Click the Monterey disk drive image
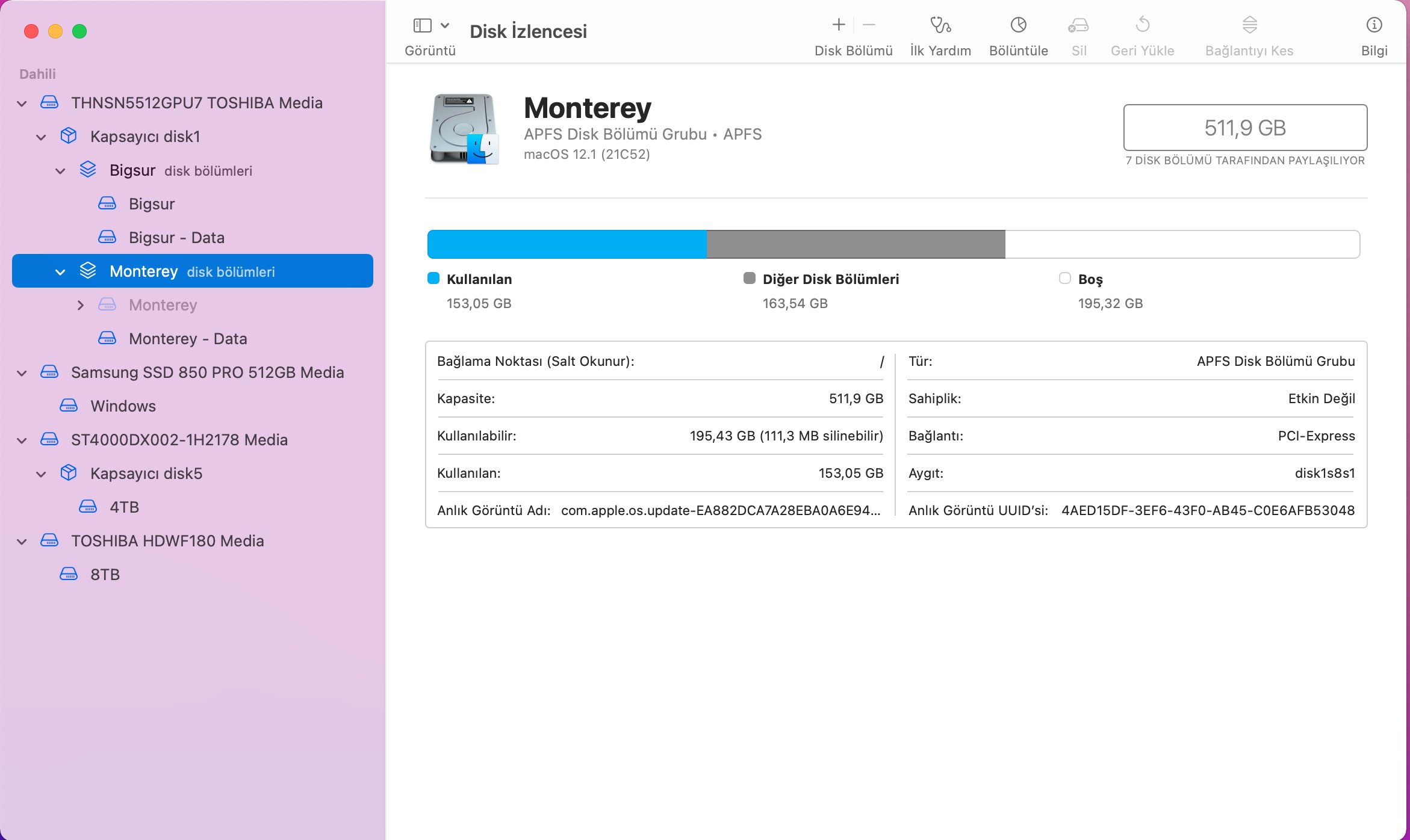Image resolution: width=1410 pixels, height=840 pixels. pos(464,129)
